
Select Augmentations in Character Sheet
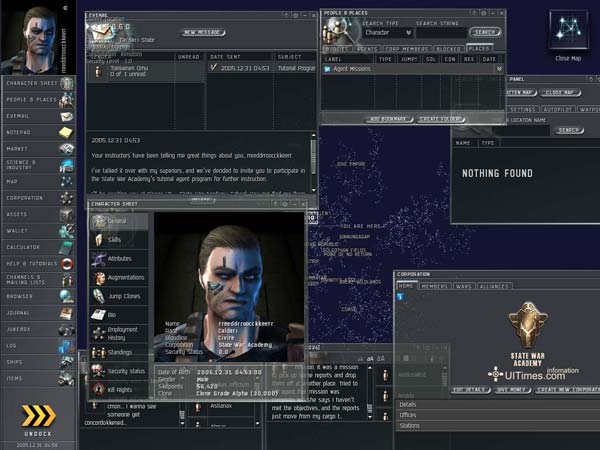click(x=119, y=277)
